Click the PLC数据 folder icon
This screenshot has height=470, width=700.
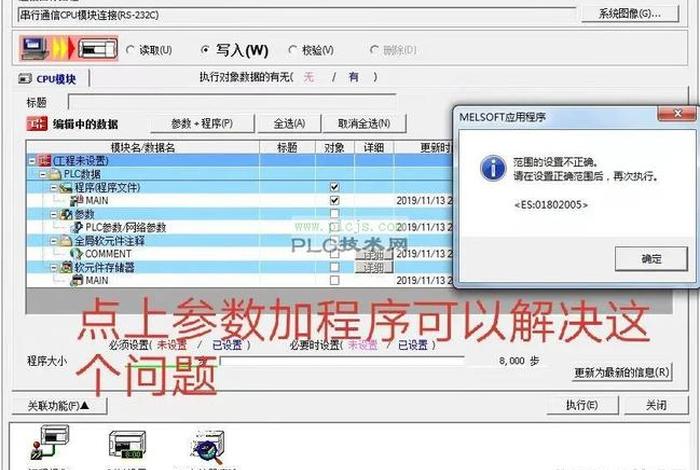coord(55,174)
